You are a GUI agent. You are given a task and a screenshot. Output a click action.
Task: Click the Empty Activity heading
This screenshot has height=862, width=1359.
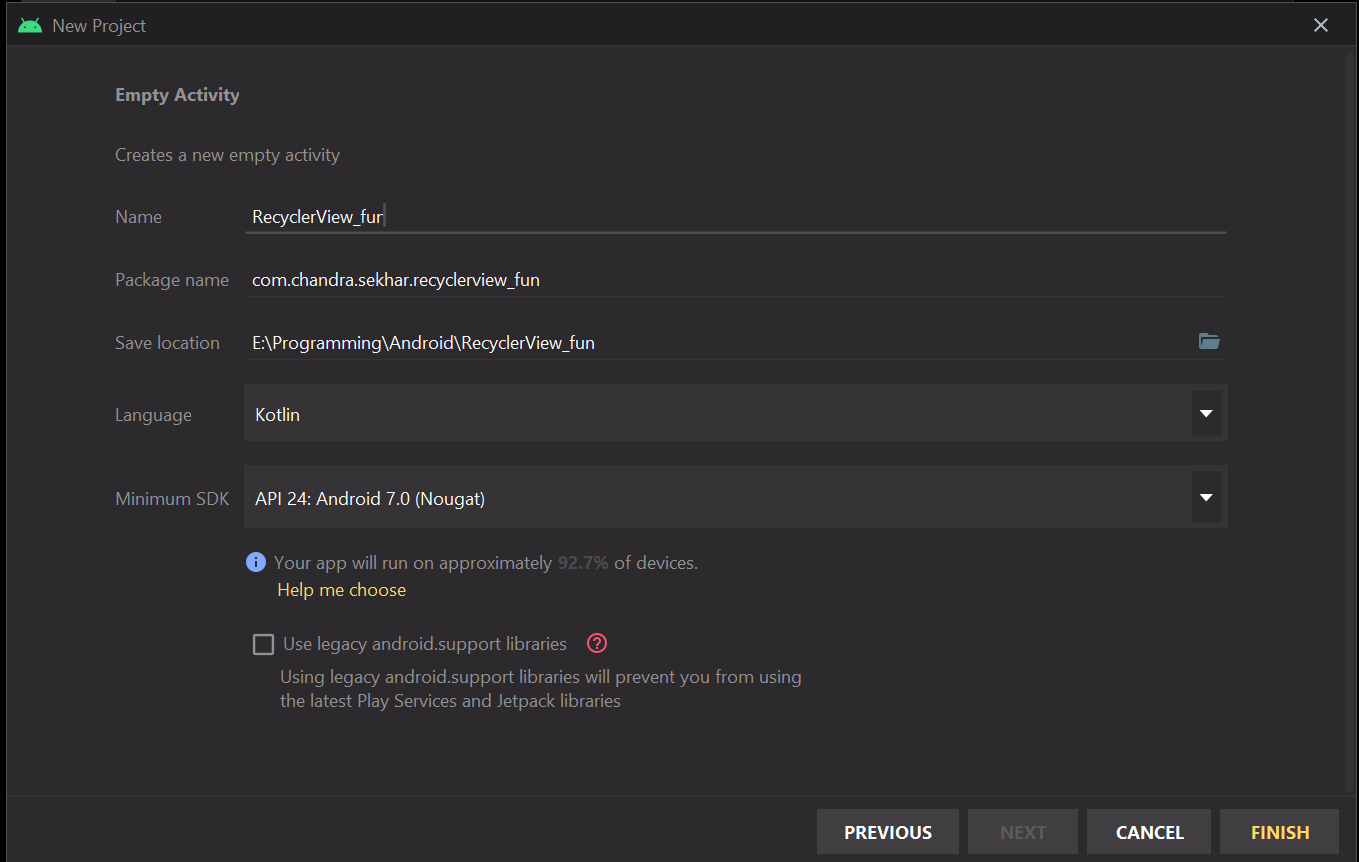pyautogui.click(x=177, y=95)
